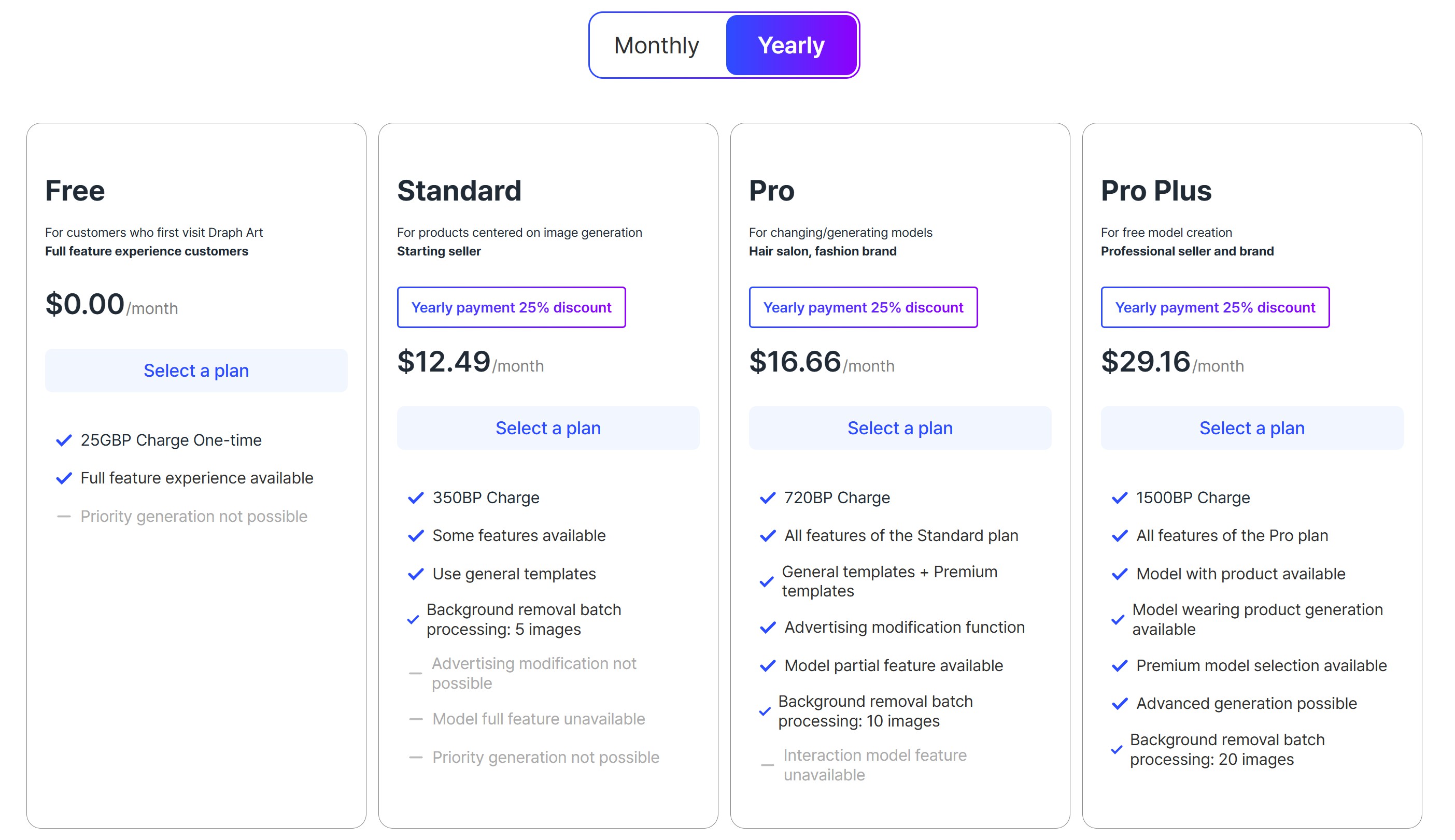The height and width of the screenshot is (840, 1455).
Task: Click the $16.66 Pro price
Action: pyautogui.click(x=795, y=362)
